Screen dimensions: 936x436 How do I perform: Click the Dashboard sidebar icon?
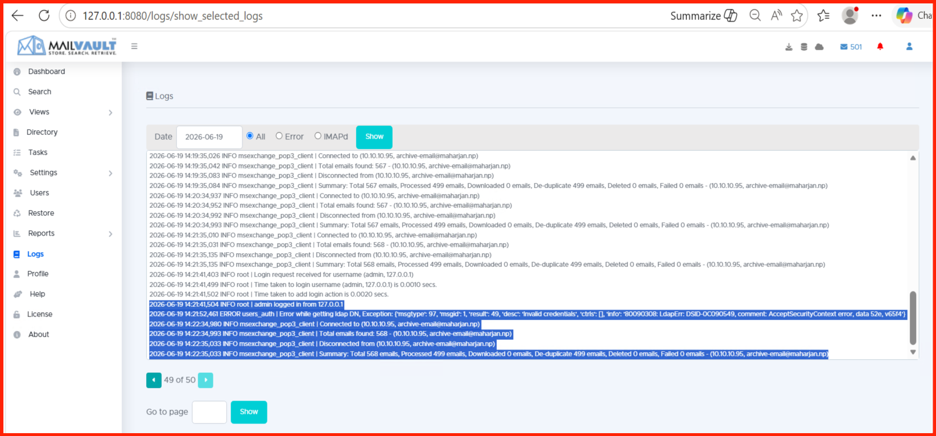coord(17,72)
